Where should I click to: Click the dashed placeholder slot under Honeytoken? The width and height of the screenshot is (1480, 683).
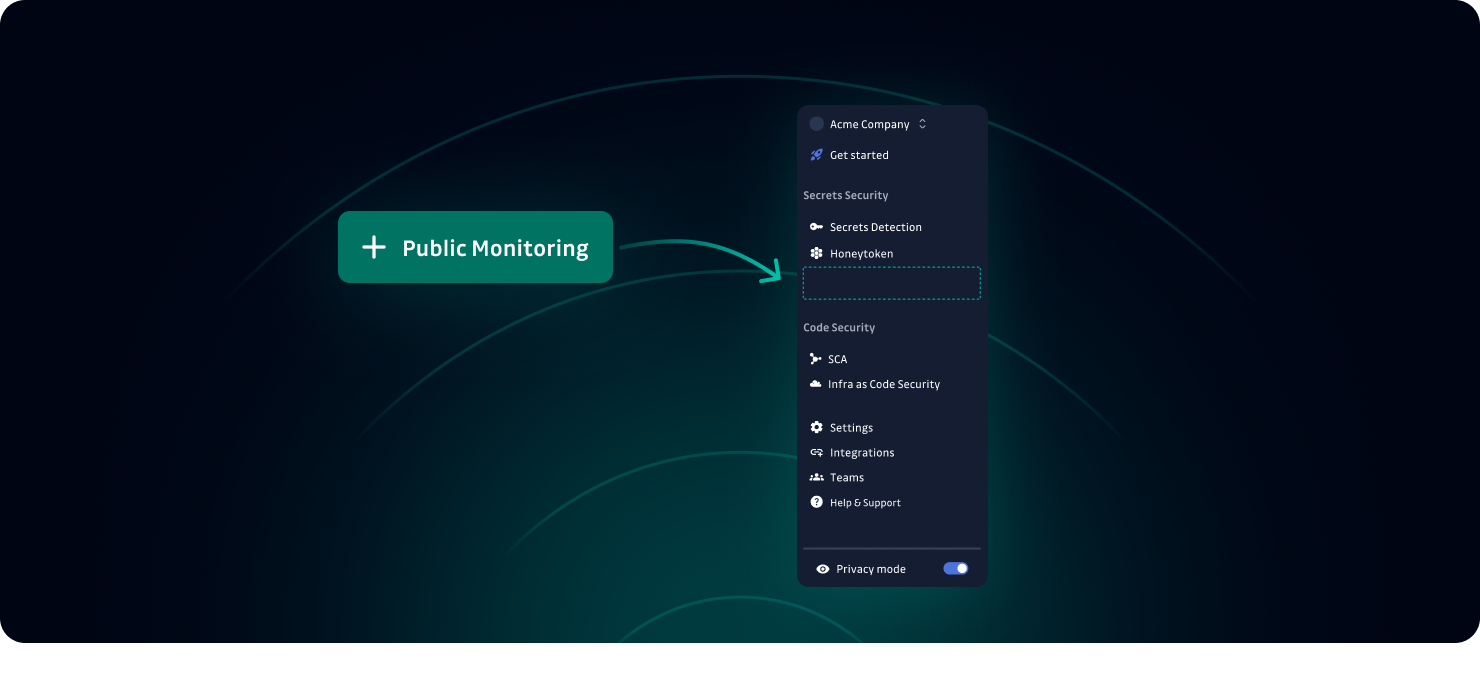[891, 283]
